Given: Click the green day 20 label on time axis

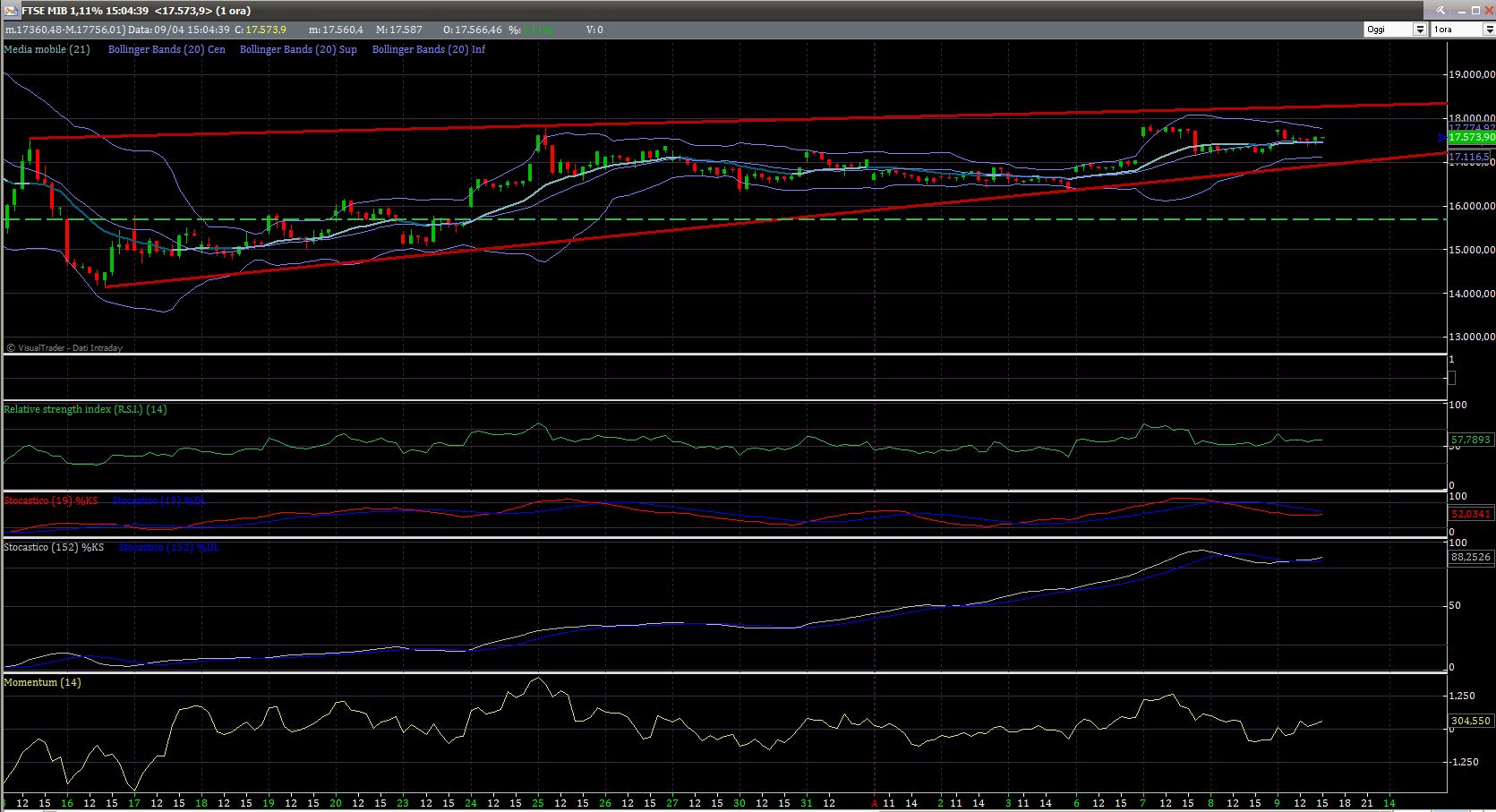Looking at the screenshot, I should 336,803.
